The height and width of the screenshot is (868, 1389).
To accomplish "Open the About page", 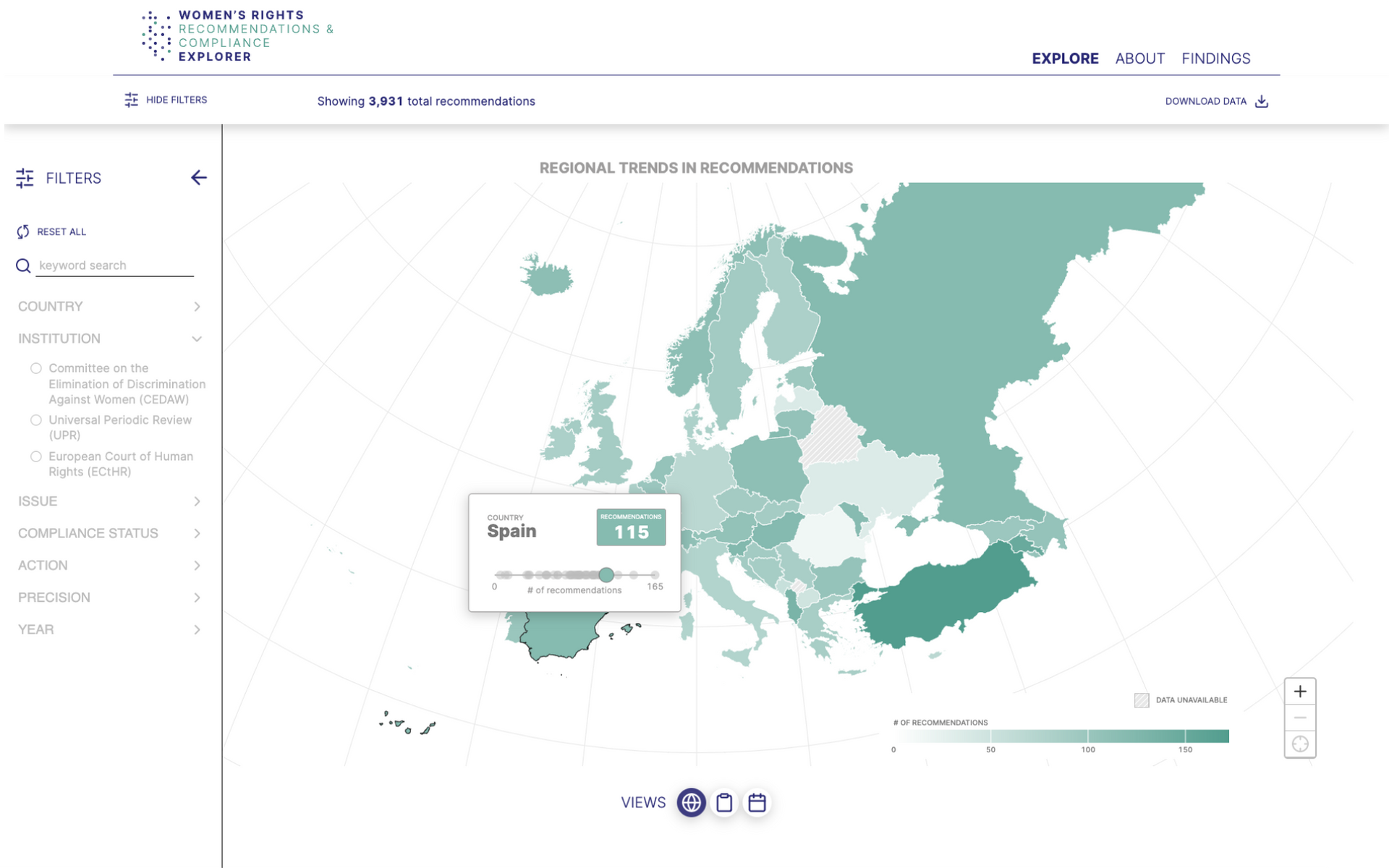I will coord(1139,59).
